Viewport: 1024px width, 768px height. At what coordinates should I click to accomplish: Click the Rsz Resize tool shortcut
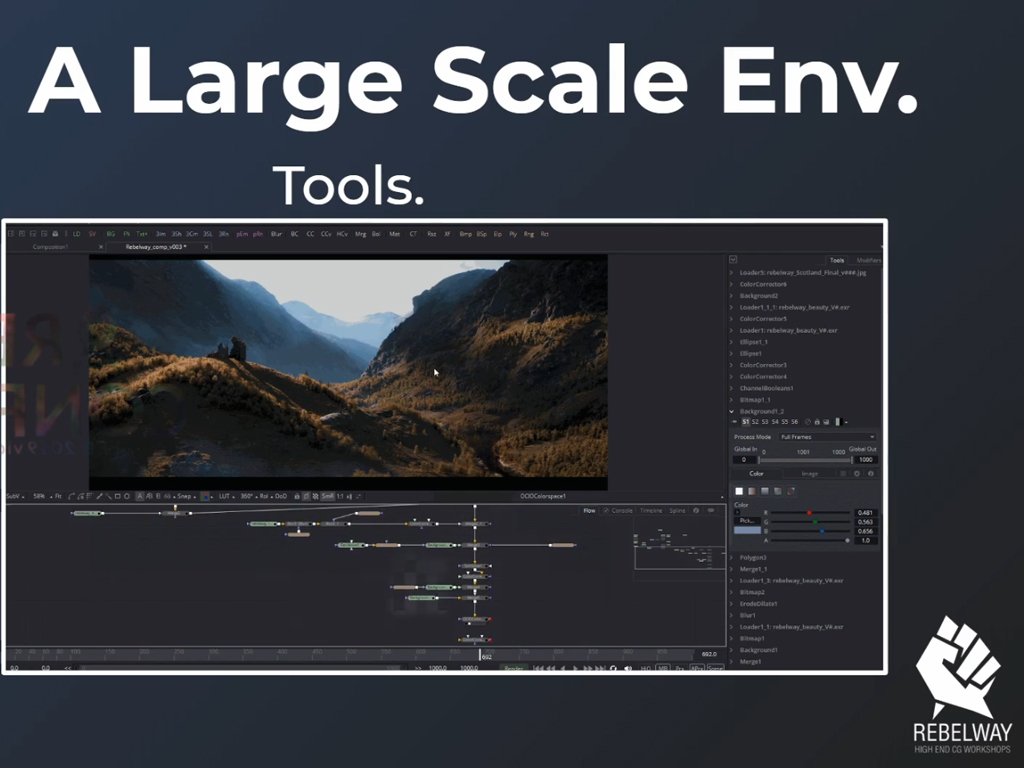432,234
